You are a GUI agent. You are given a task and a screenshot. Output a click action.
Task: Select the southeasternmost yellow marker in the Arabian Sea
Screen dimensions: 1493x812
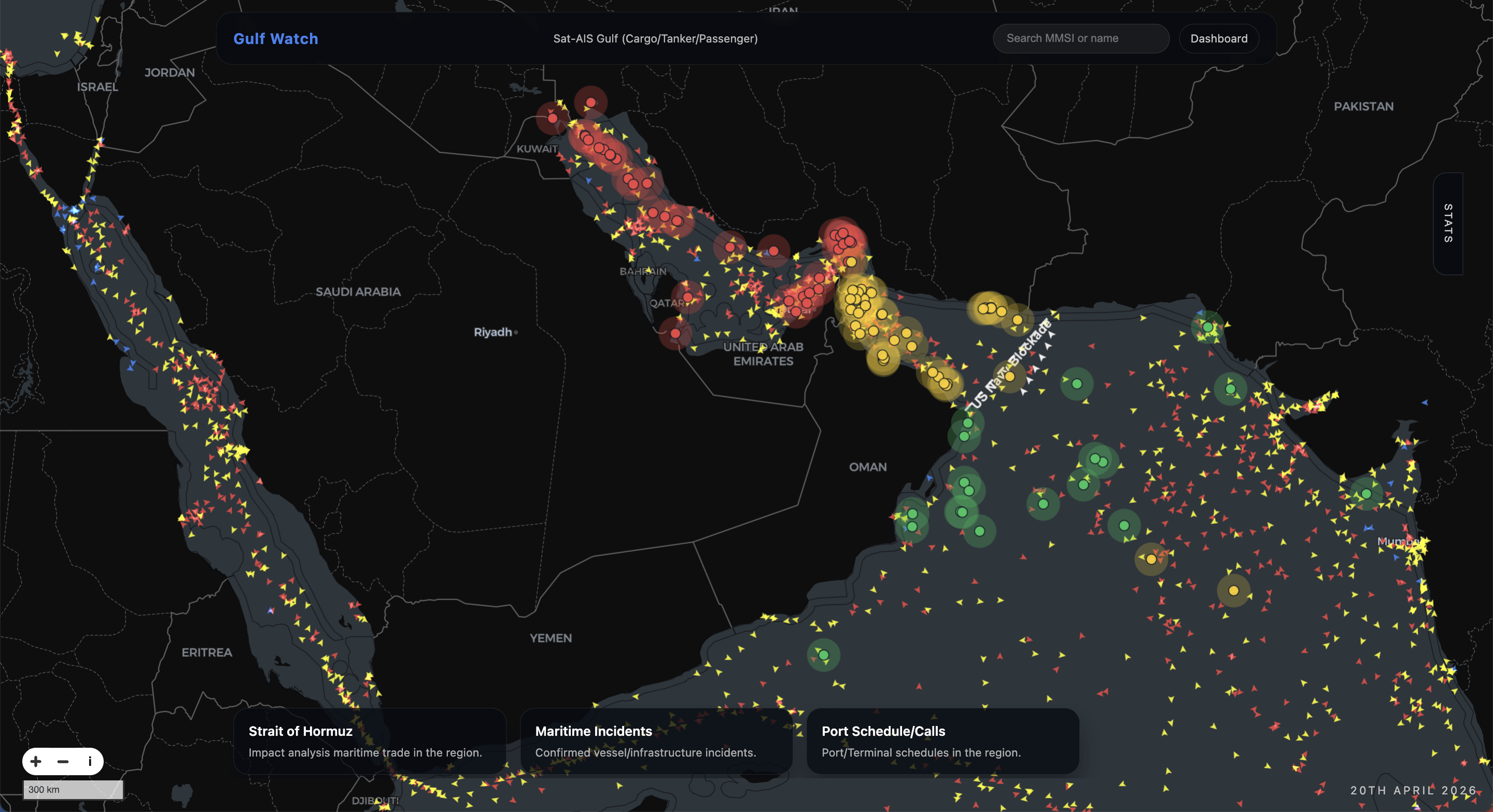1233,591
